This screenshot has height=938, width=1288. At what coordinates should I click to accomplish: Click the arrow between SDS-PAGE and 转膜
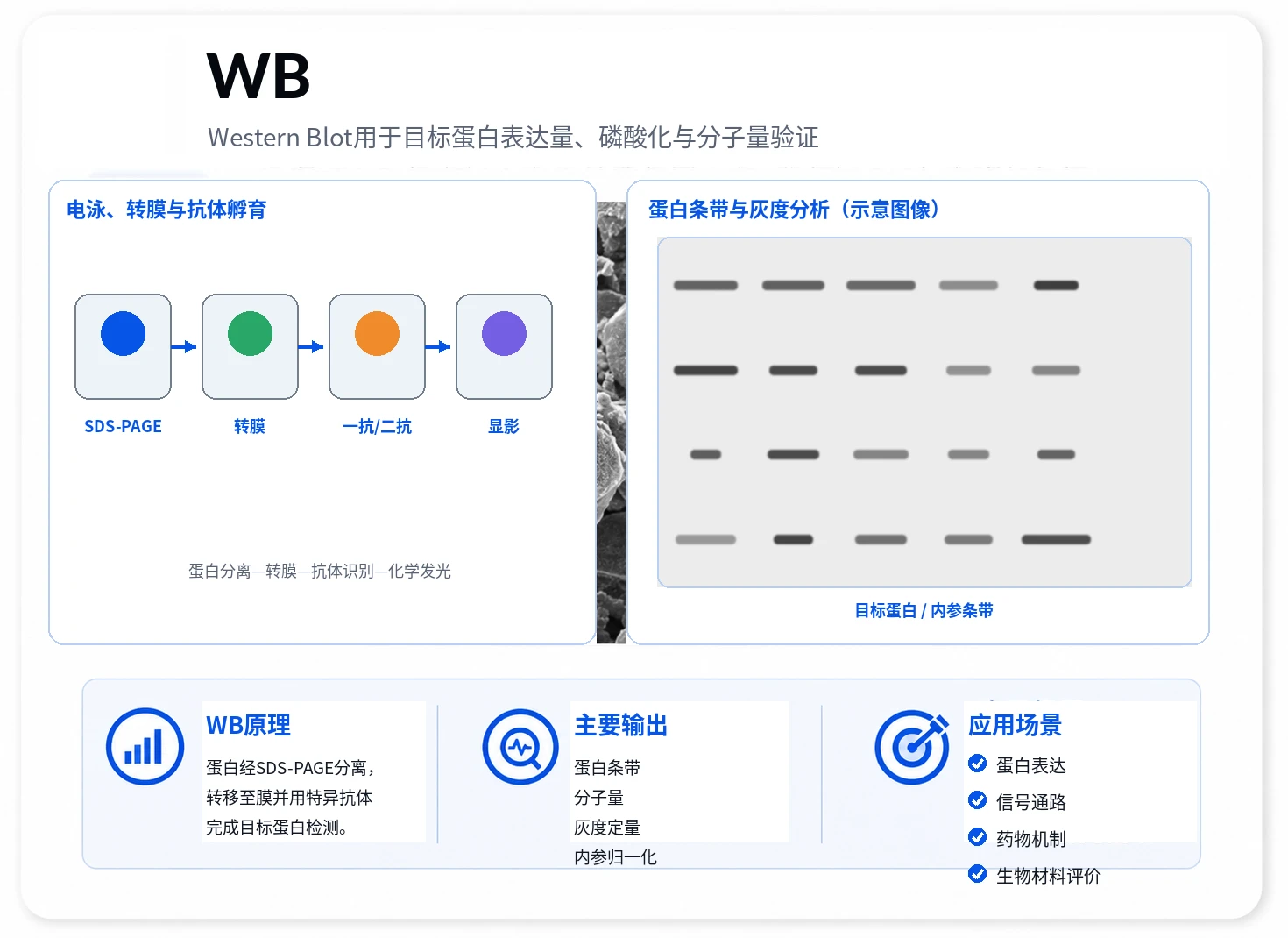185,346
